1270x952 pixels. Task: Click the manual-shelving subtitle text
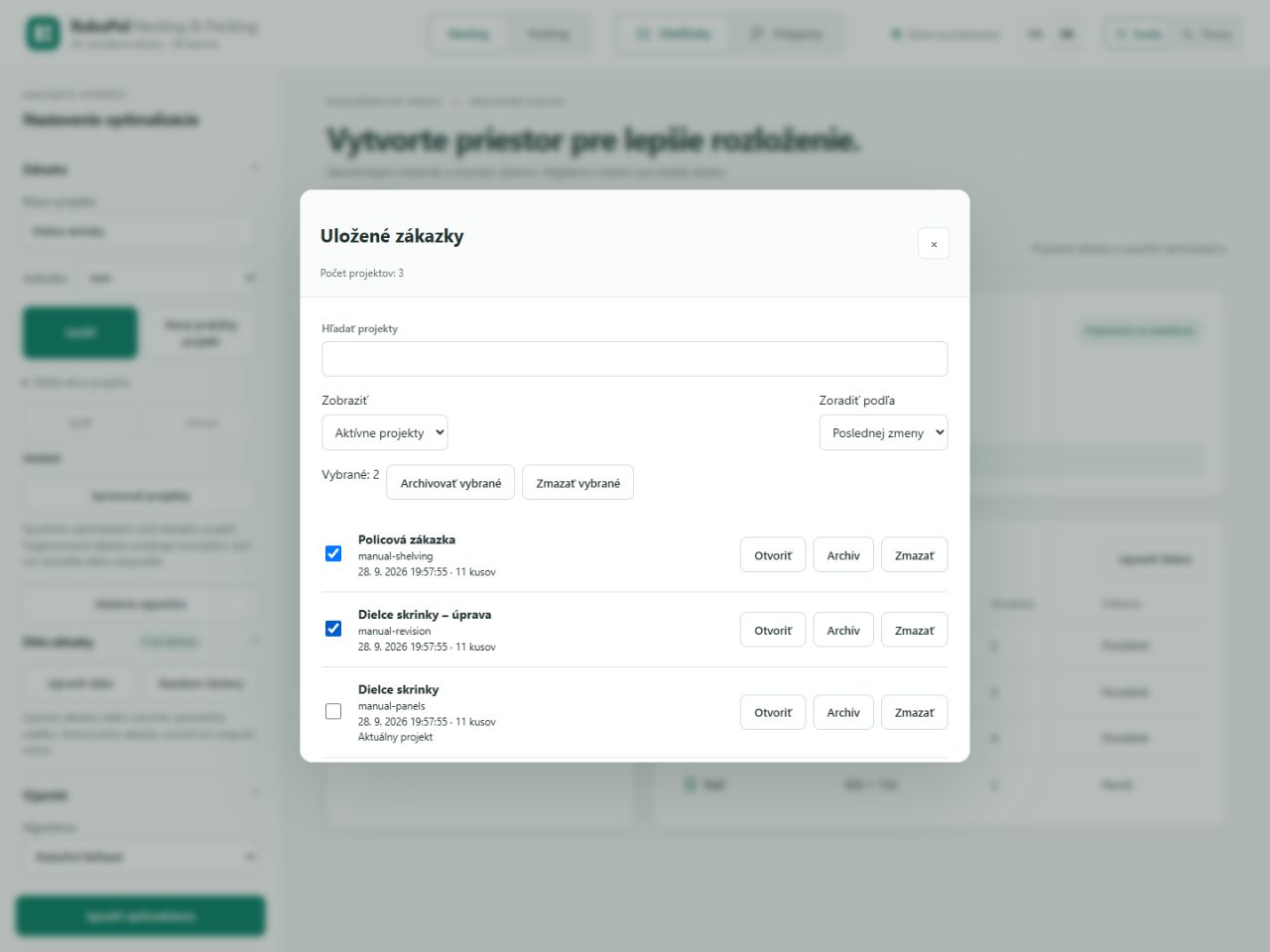(x=396, y=556)
